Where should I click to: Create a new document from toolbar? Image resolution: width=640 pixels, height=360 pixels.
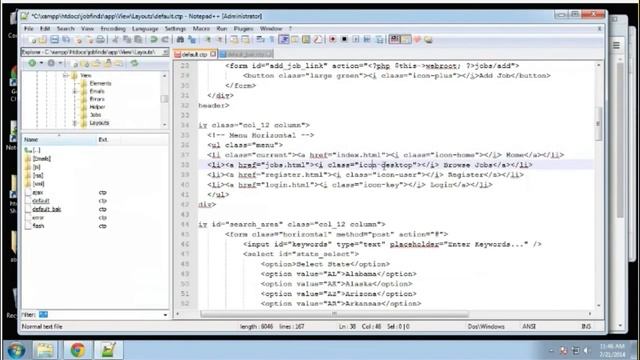coord(33,40)
